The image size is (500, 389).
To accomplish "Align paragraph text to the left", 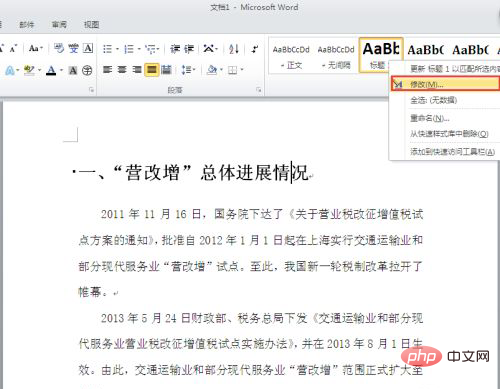I will pos(107,70).
